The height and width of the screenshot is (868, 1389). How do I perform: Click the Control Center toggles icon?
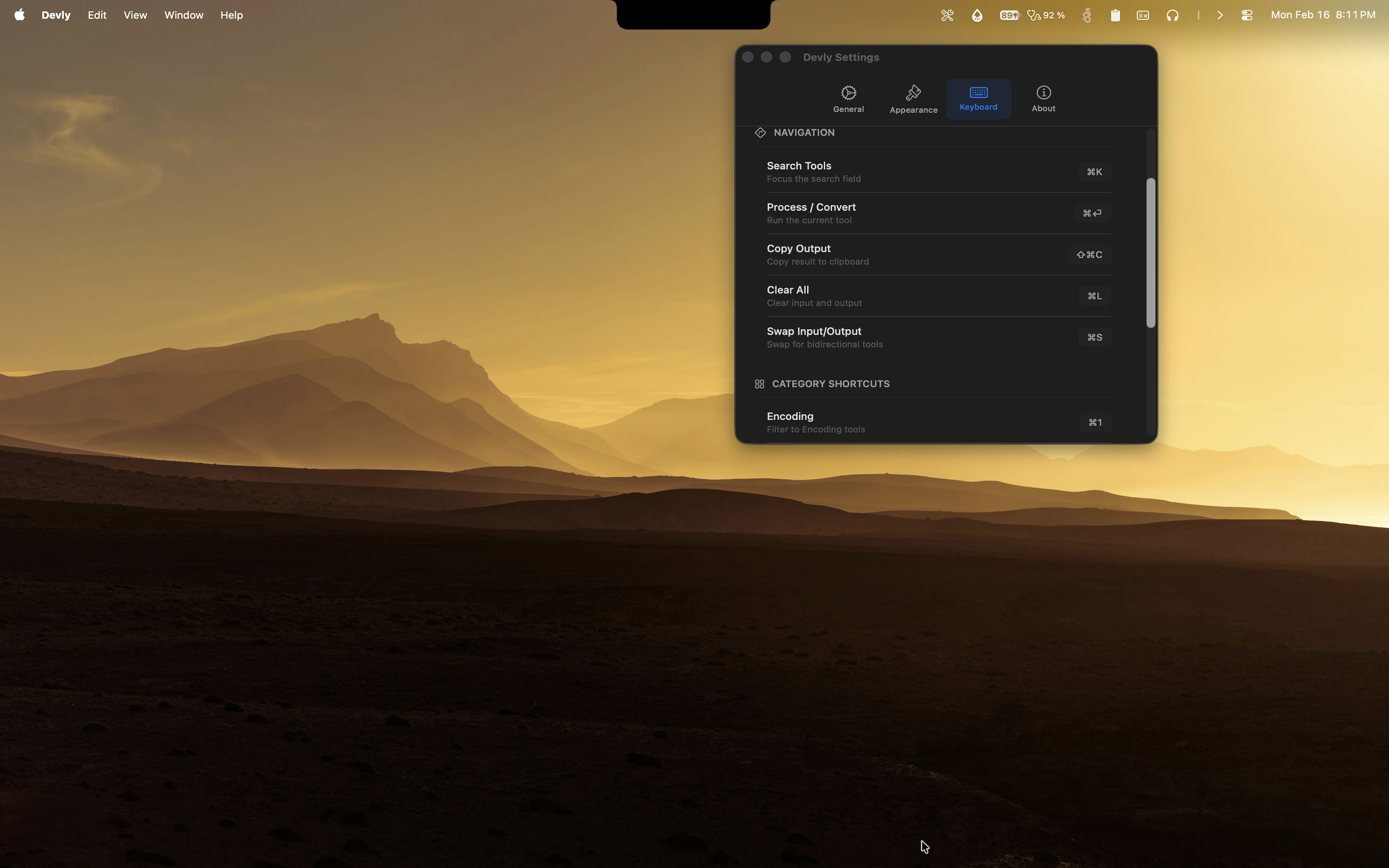[1246, 15]
